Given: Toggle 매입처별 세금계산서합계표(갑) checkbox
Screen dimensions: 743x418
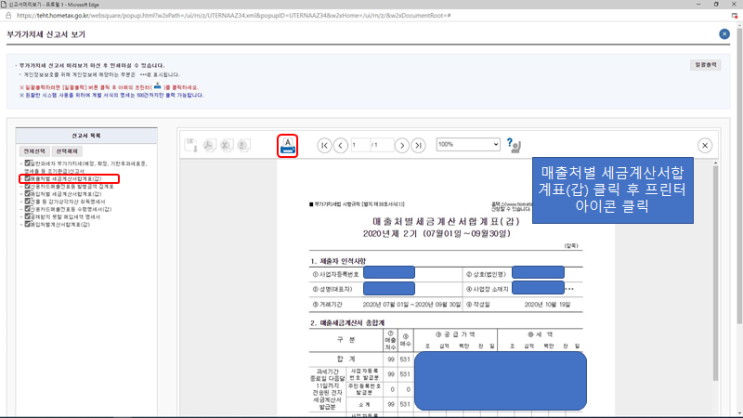Looking at the screenshot, I should click(27, 194).
